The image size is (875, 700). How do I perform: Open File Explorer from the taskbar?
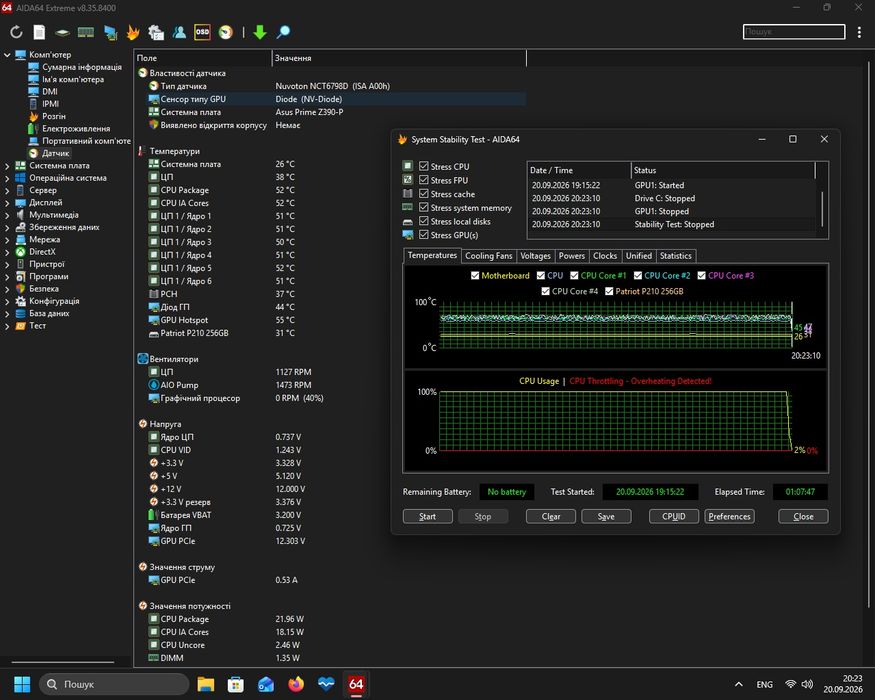[x=206, y=684]
